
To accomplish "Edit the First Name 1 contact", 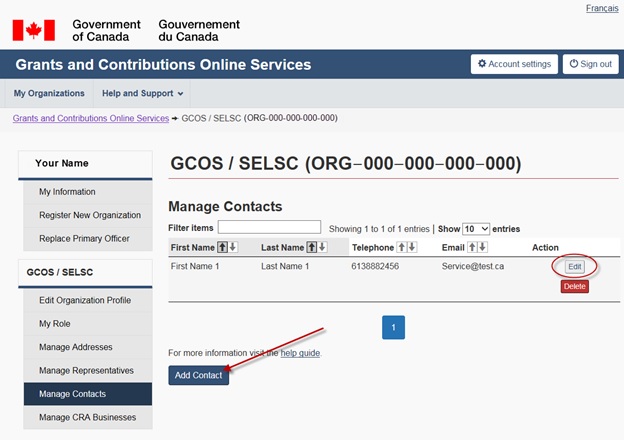I will 574,267.
